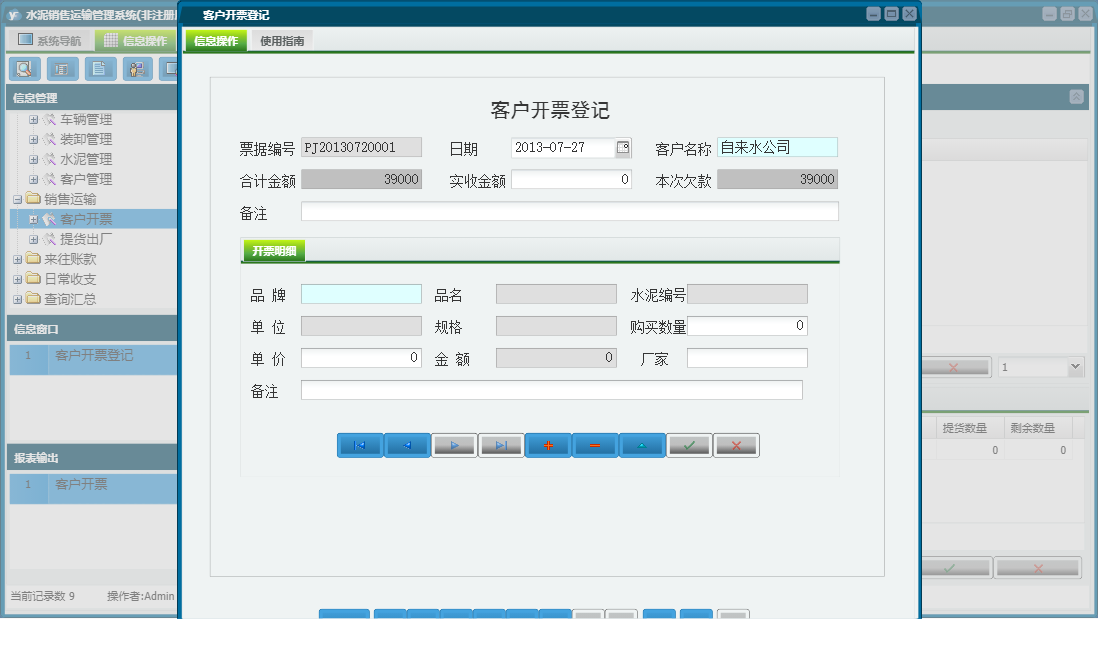1098x655 pixels.
Task: Select 车辆管理 in the tree
Action: click(86, 119)
